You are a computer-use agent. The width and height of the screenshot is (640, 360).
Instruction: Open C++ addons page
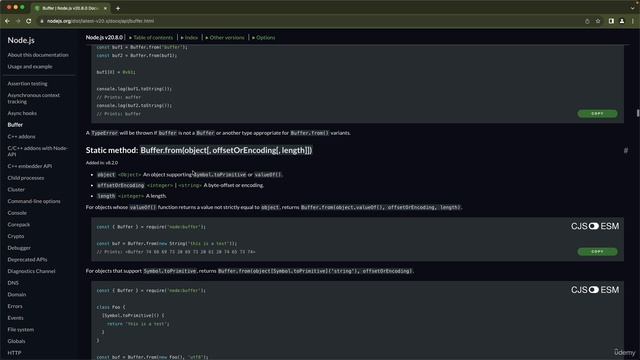[21, 137]
